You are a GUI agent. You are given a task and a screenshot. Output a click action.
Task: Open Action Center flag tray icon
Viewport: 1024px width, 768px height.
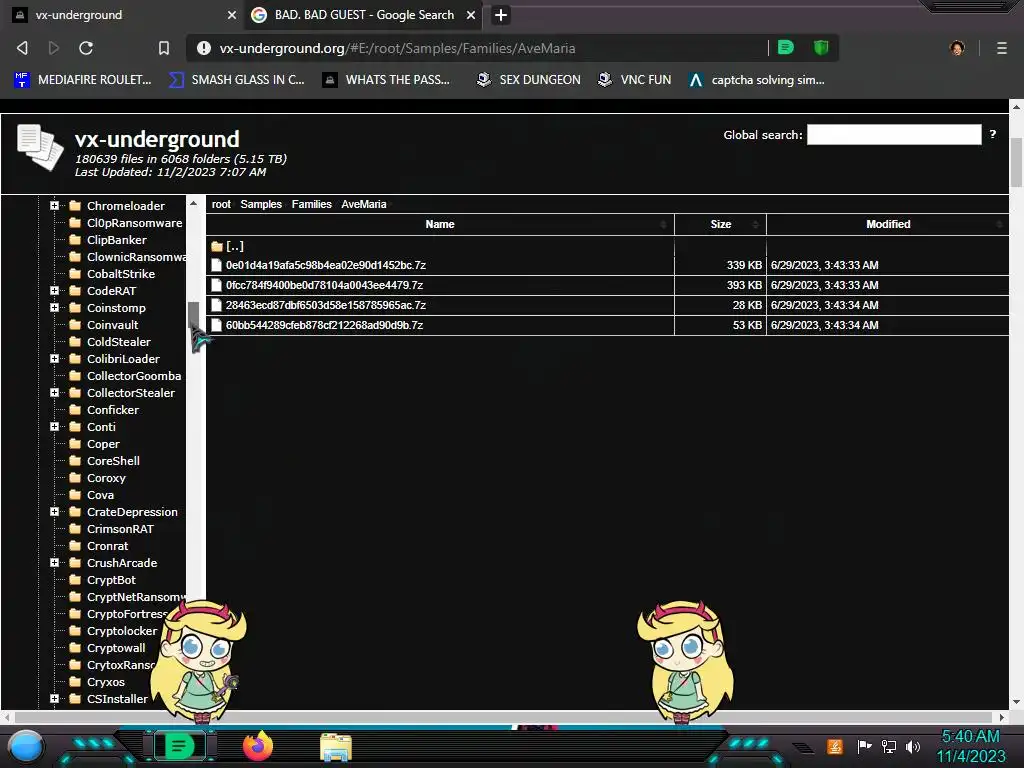pos(865,746)
